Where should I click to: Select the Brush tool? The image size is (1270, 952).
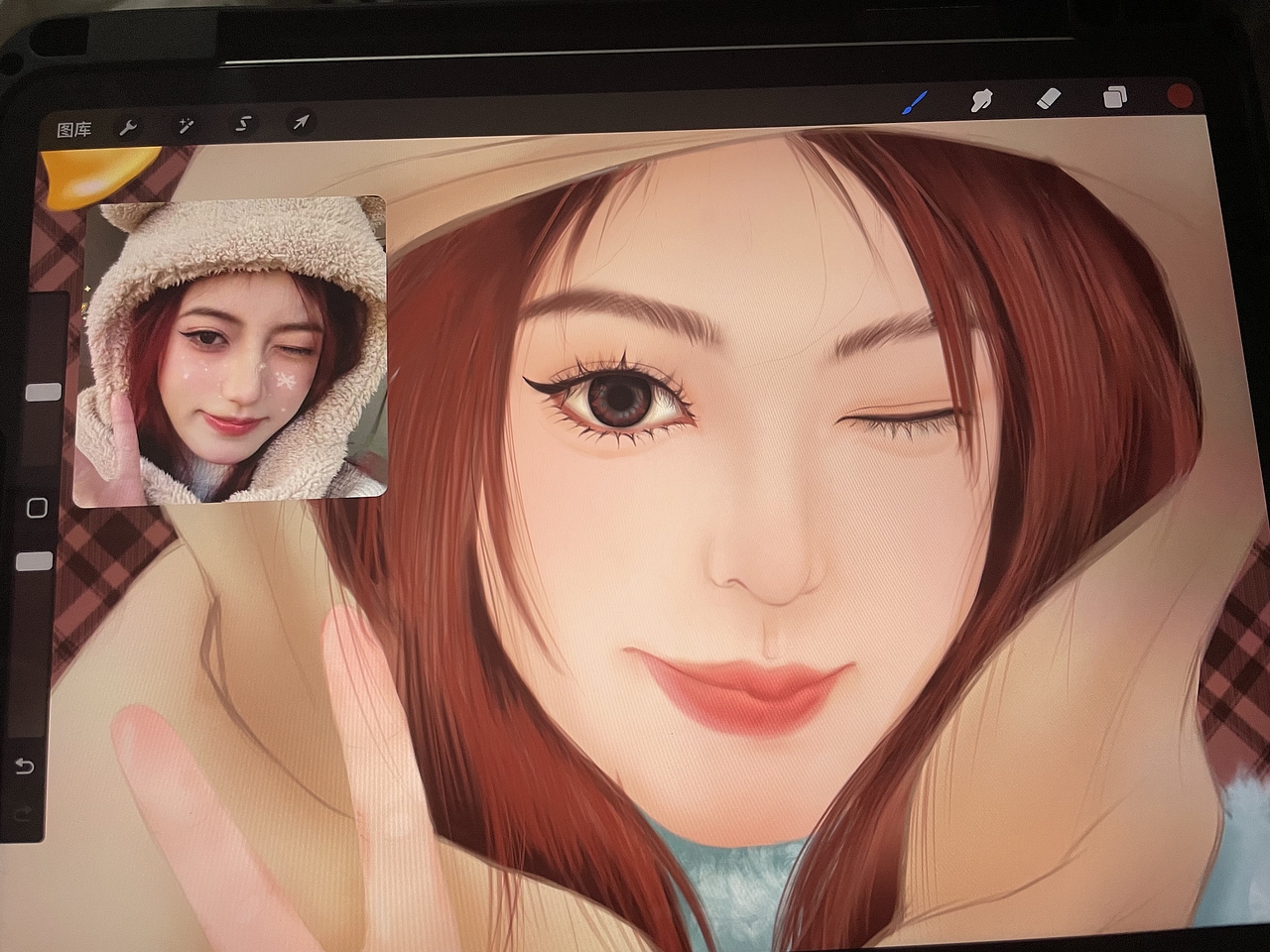tap(915, 101)
